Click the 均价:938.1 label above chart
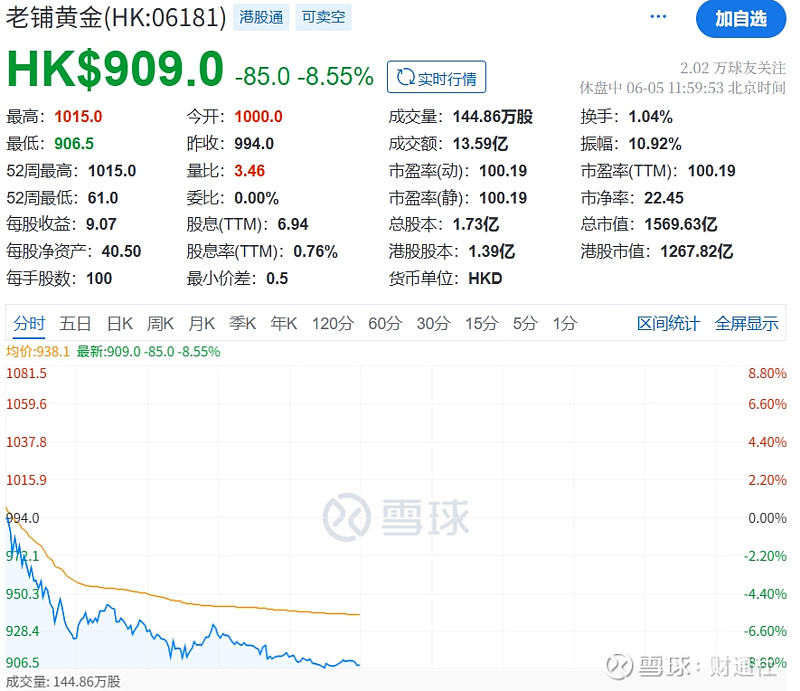Viewport: 800px width, 691px height. tap(38, 352)
